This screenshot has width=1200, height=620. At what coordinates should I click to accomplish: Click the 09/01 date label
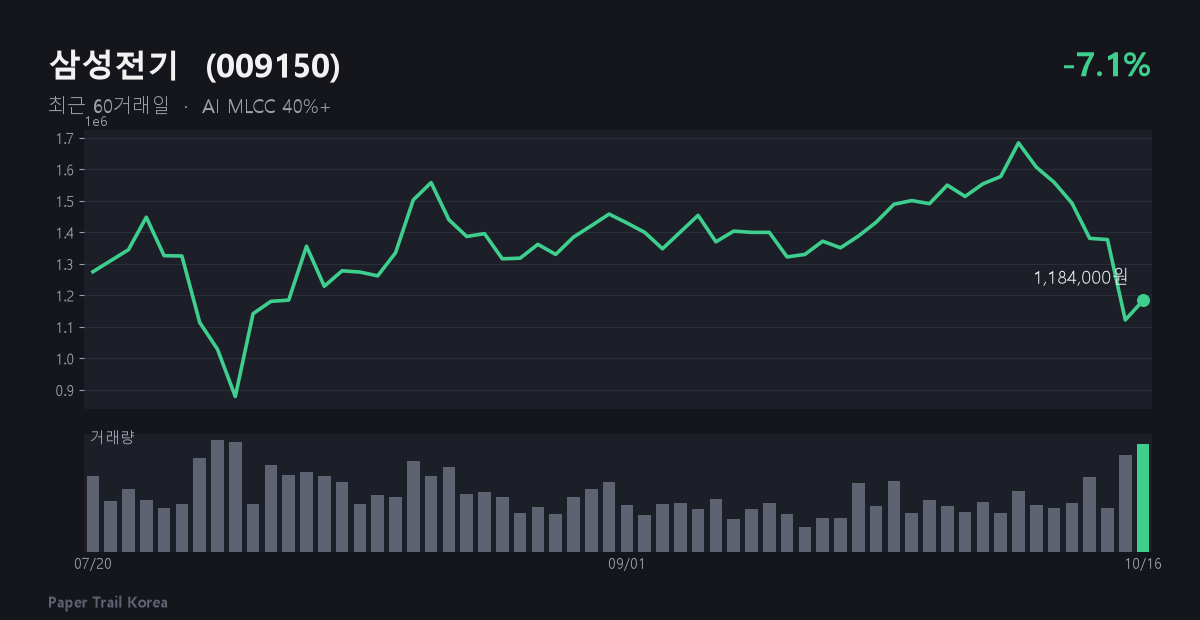(x=627, y=564)
